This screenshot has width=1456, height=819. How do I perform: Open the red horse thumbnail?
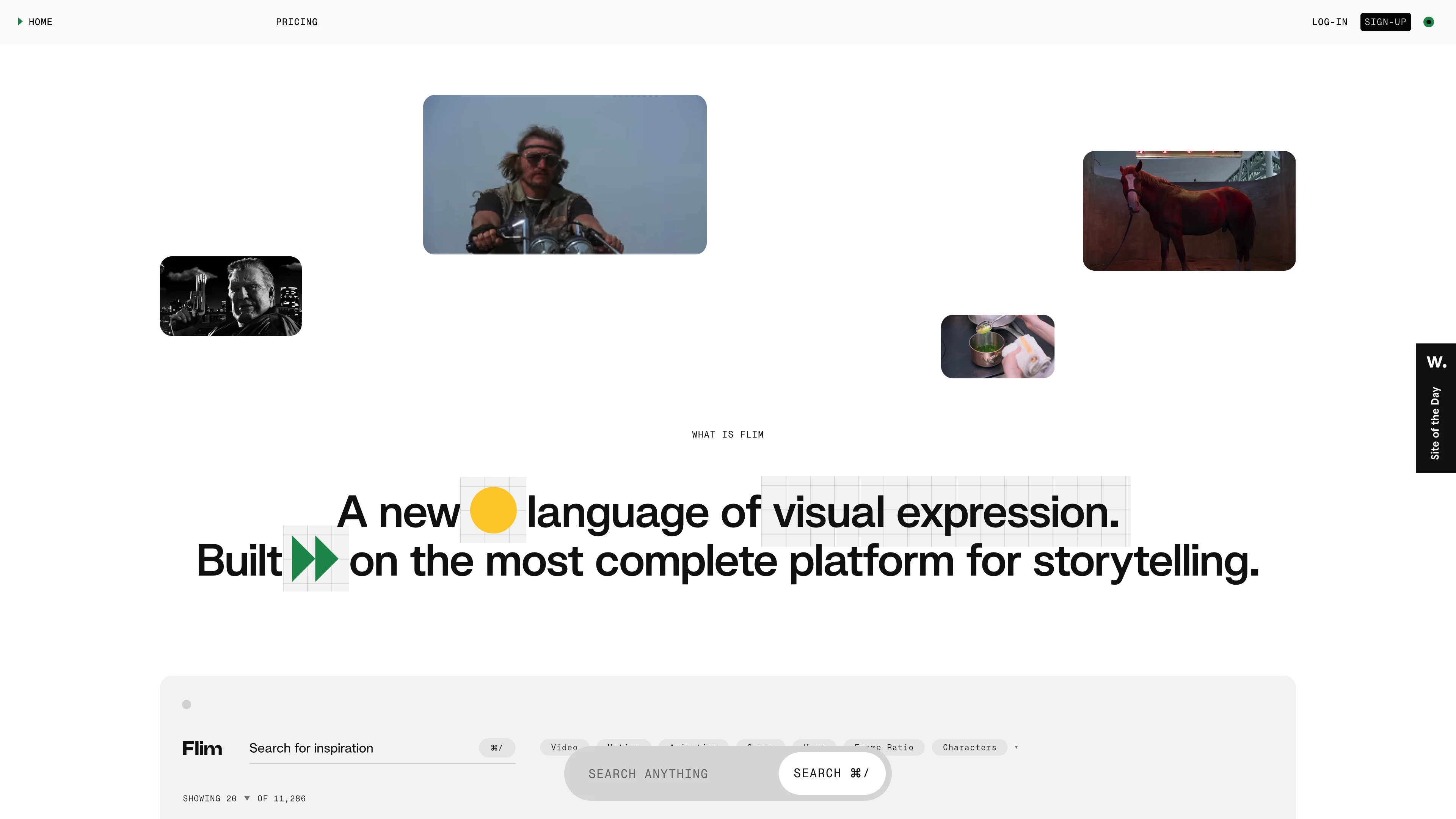tap(1189, 210)
